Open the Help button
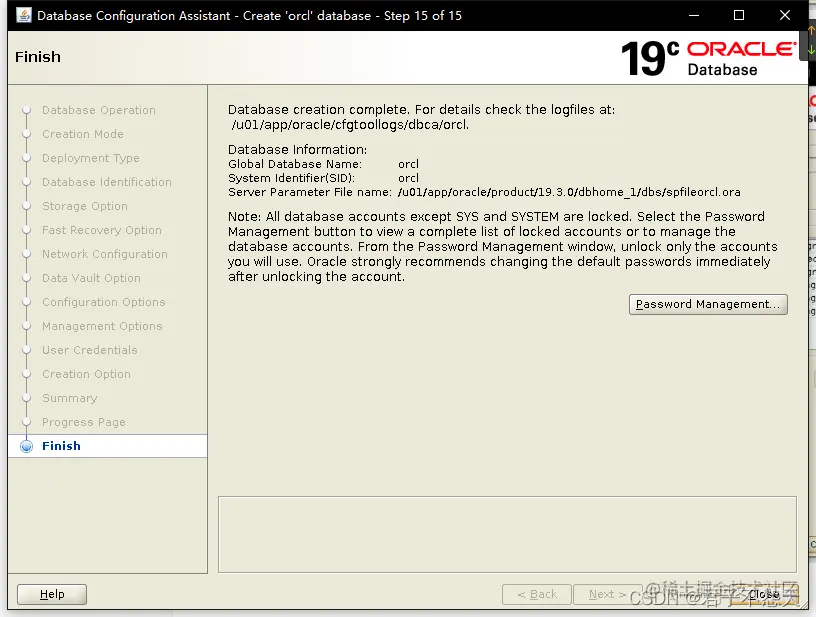816x617 pixels. [x=52, y=594]
